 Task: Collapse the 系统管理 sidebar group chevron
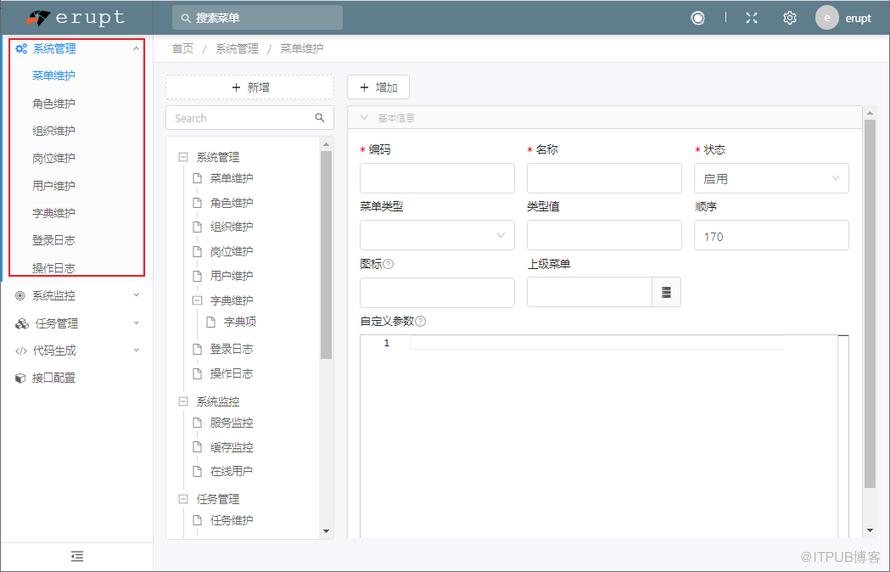pyautogui.click(x=136, y=49)
